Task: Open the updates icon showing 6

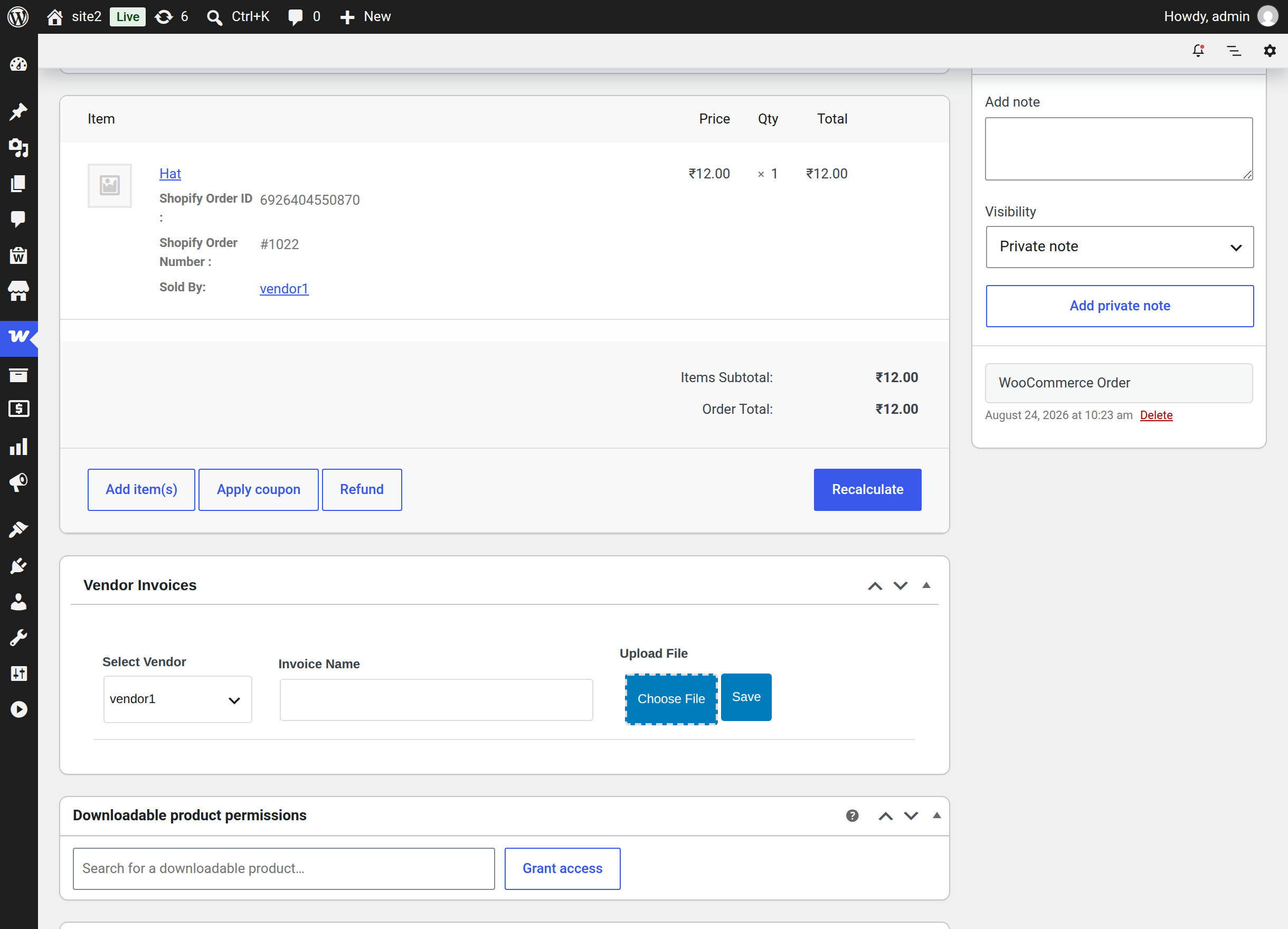Action: tap(164, 17)
